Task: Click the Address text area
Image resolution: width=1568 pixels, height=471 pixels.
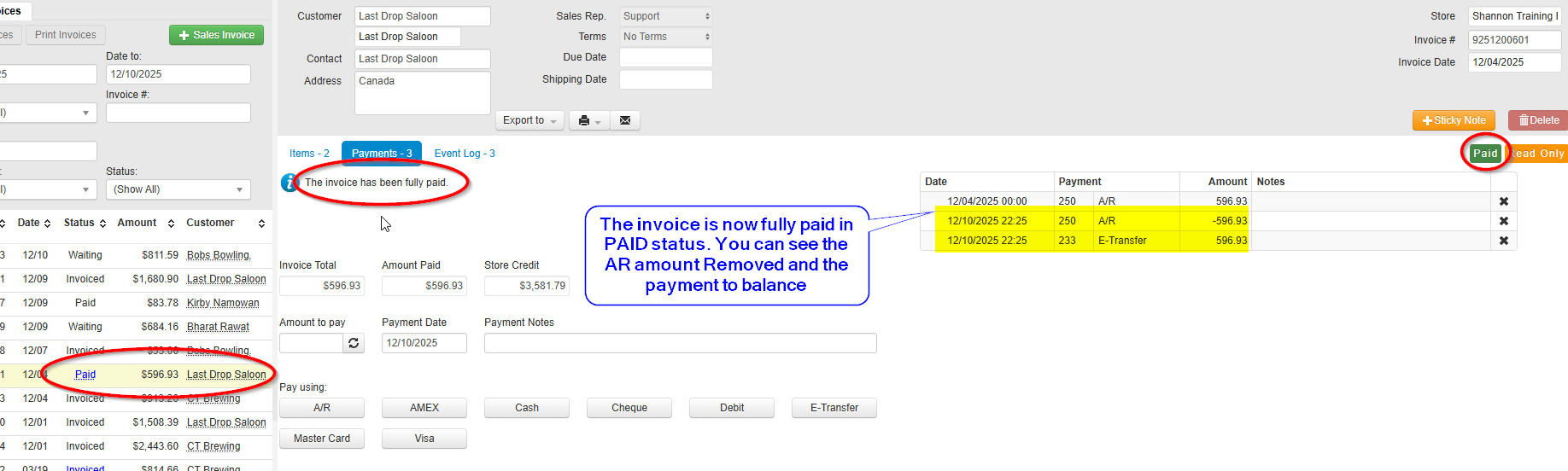Action: point(423,93)
